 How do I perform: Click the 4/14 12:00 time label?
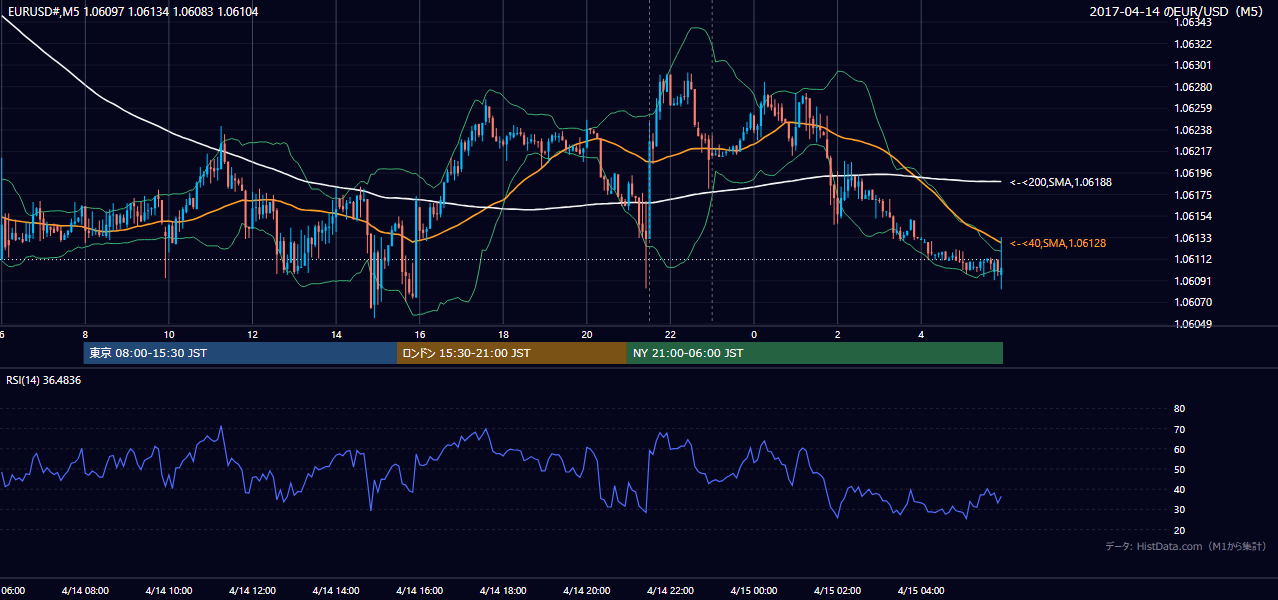tap(252, 590)
